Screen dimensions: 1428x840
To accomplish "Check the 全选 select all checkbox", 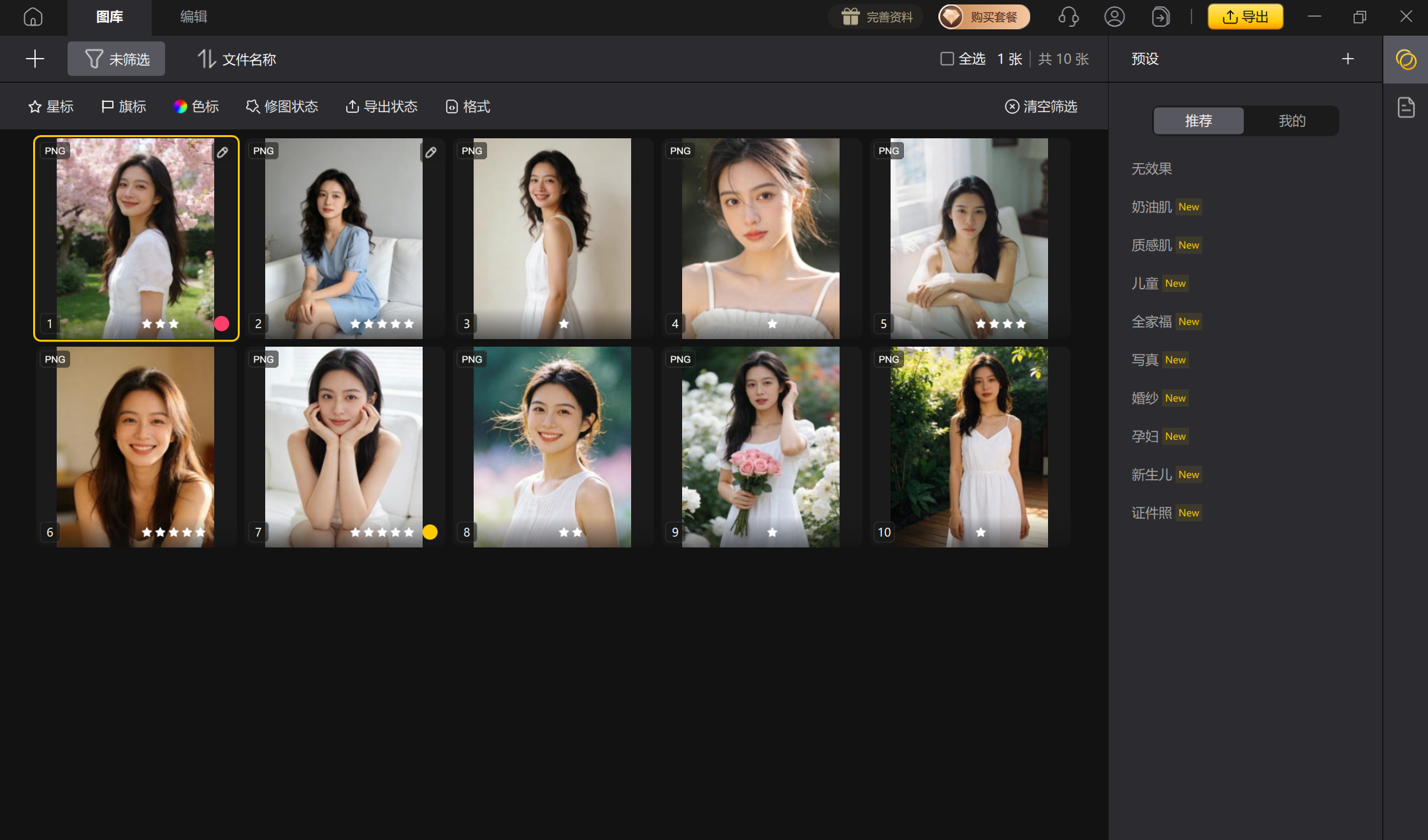I will click(947, 59).
